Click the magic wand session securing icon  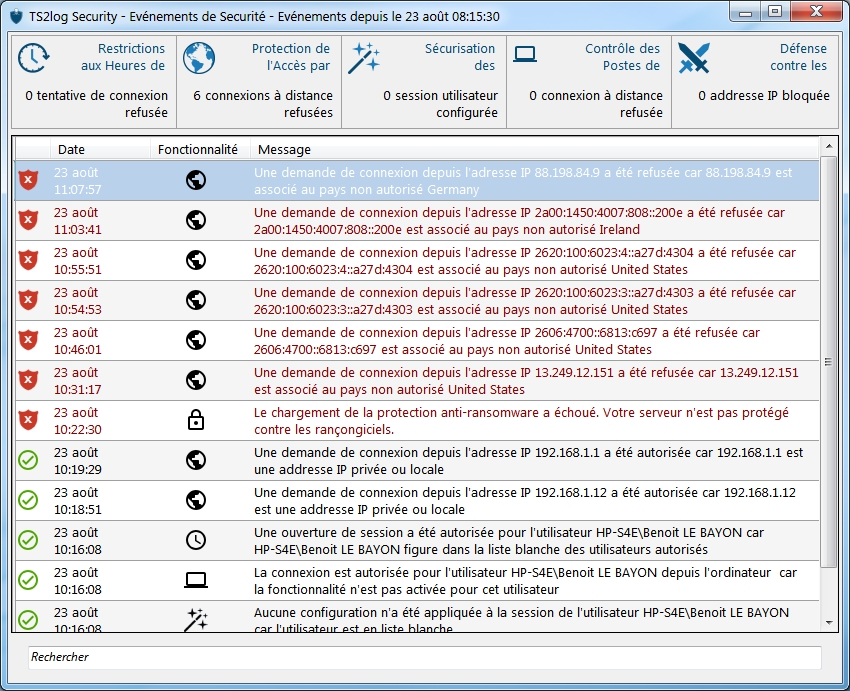click(x=364, y=57)
